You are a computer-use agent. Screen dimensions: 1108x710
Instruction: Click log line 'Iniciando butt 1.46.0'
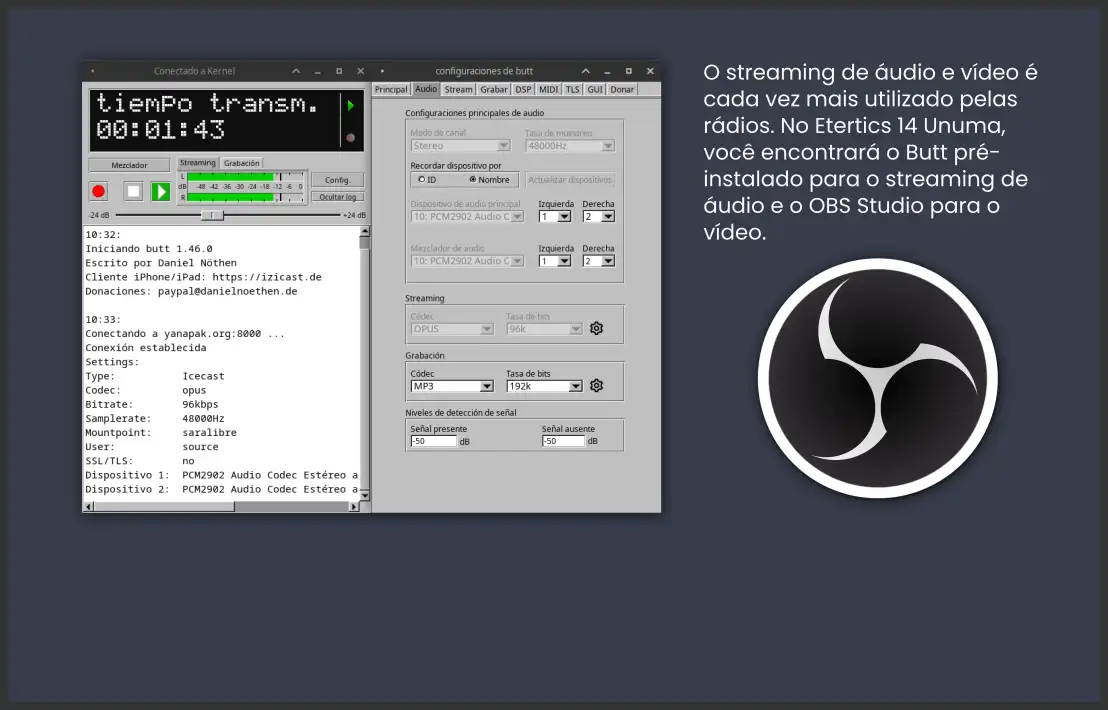pyautogui.click(x=149, y=249)
